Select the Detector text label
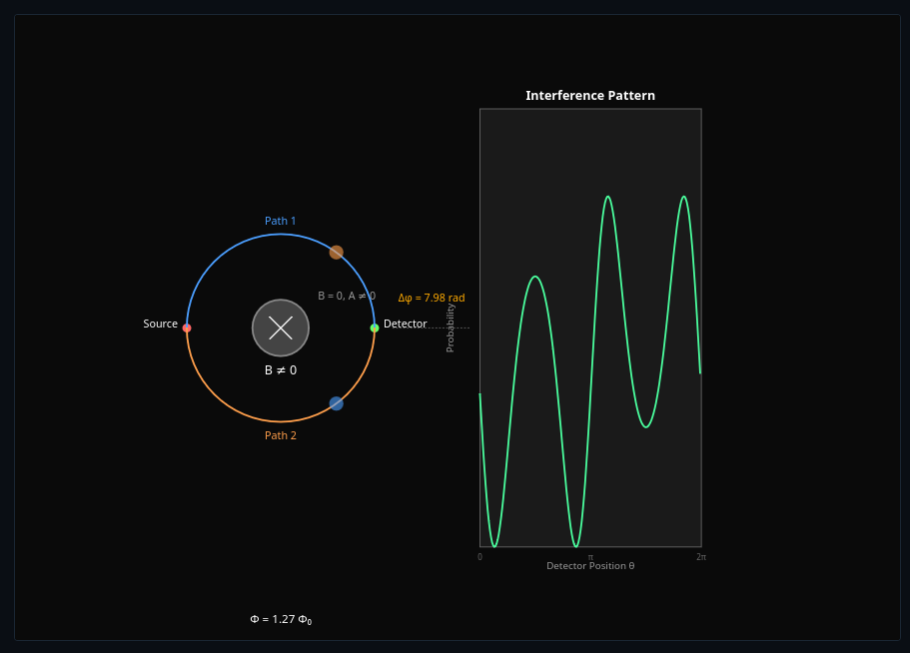The width and height of the screenshot is (910, 653). (x=405, y=324)
